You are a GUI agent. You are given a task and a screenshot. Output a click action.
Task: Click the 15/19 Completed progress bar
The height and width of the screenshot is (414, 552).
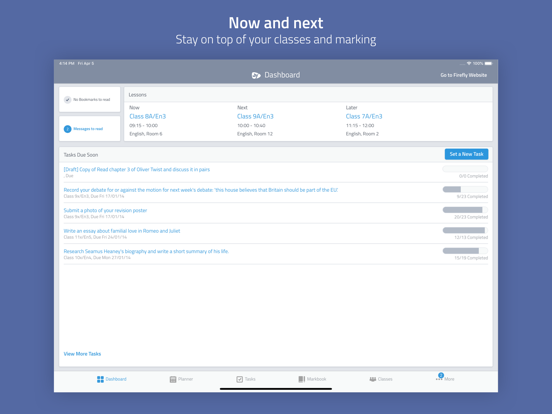coord(465,251)
